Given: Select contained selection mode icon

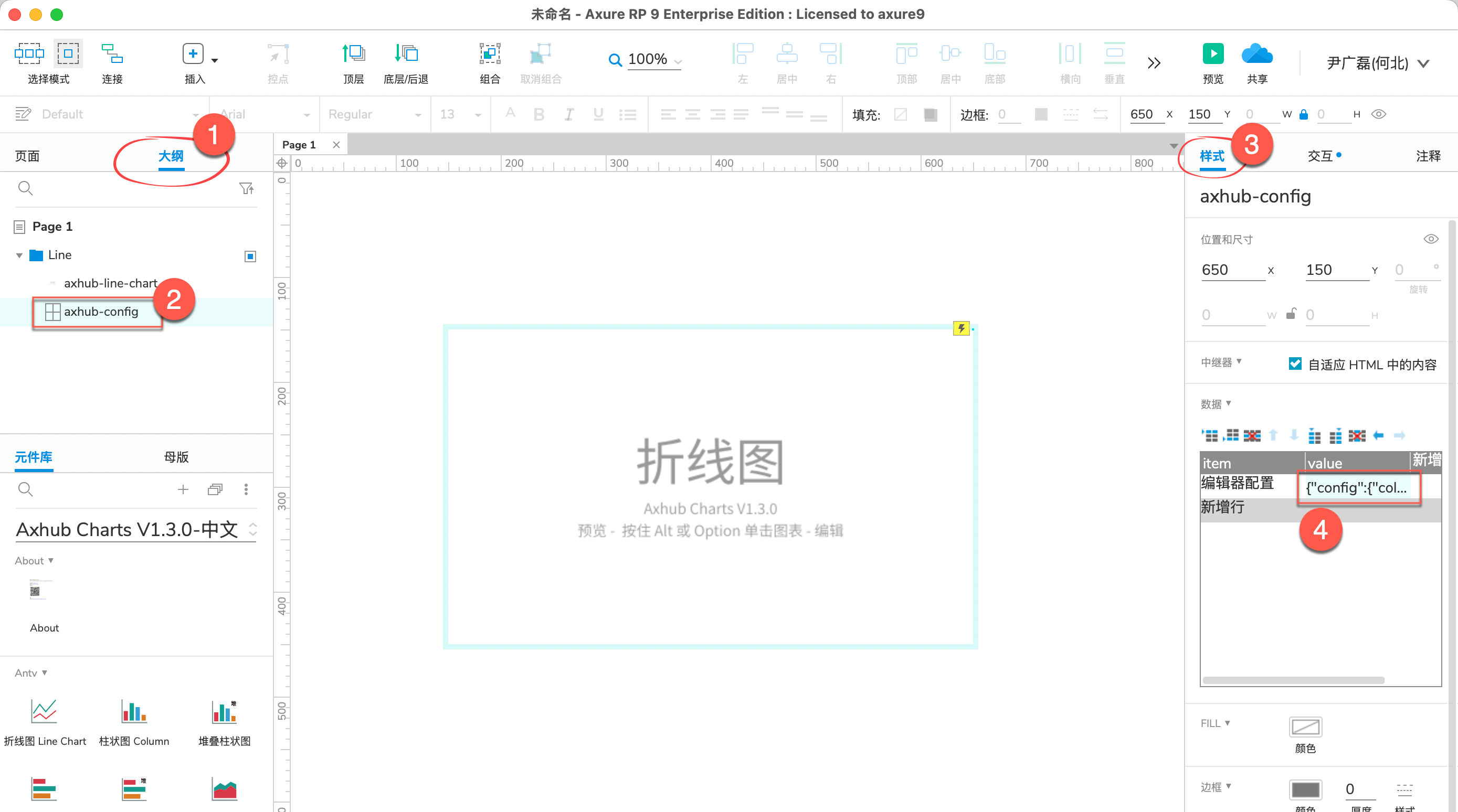Looking at the screenshot, I should [x=68, y=54].
